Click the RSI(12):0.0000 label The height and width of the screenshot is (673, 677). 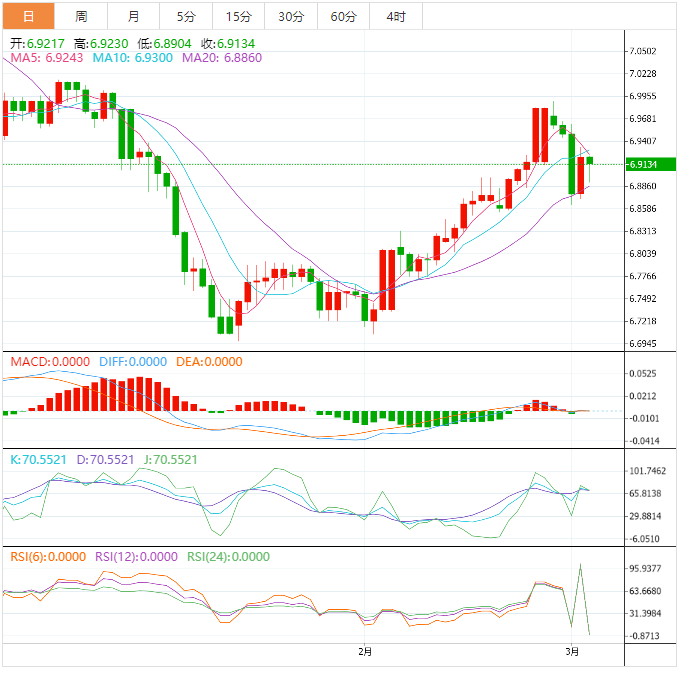pos(136,557)
